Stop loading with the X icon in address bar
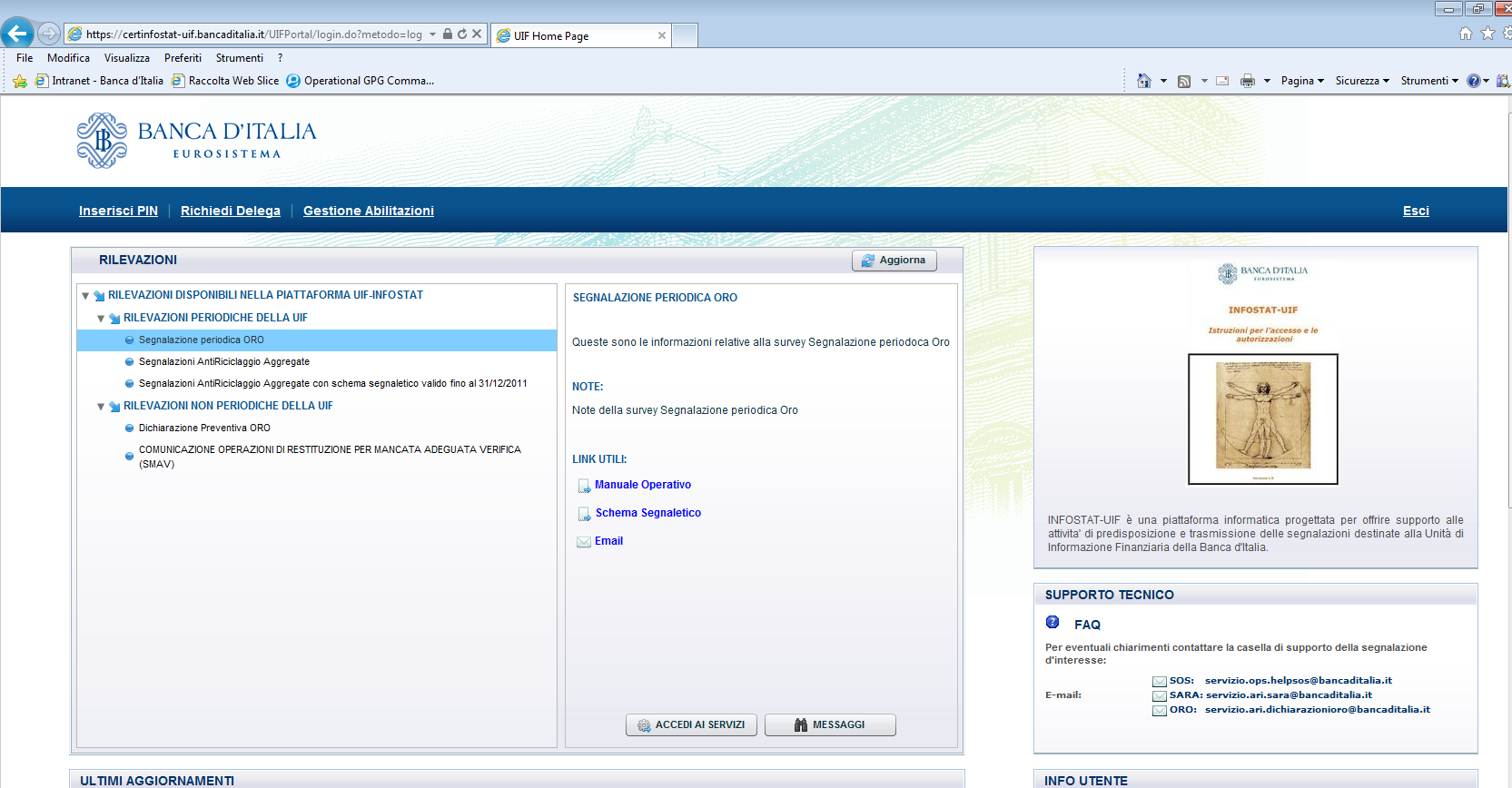This screenshot has width=1512, height=788. (x=477, y=34)
